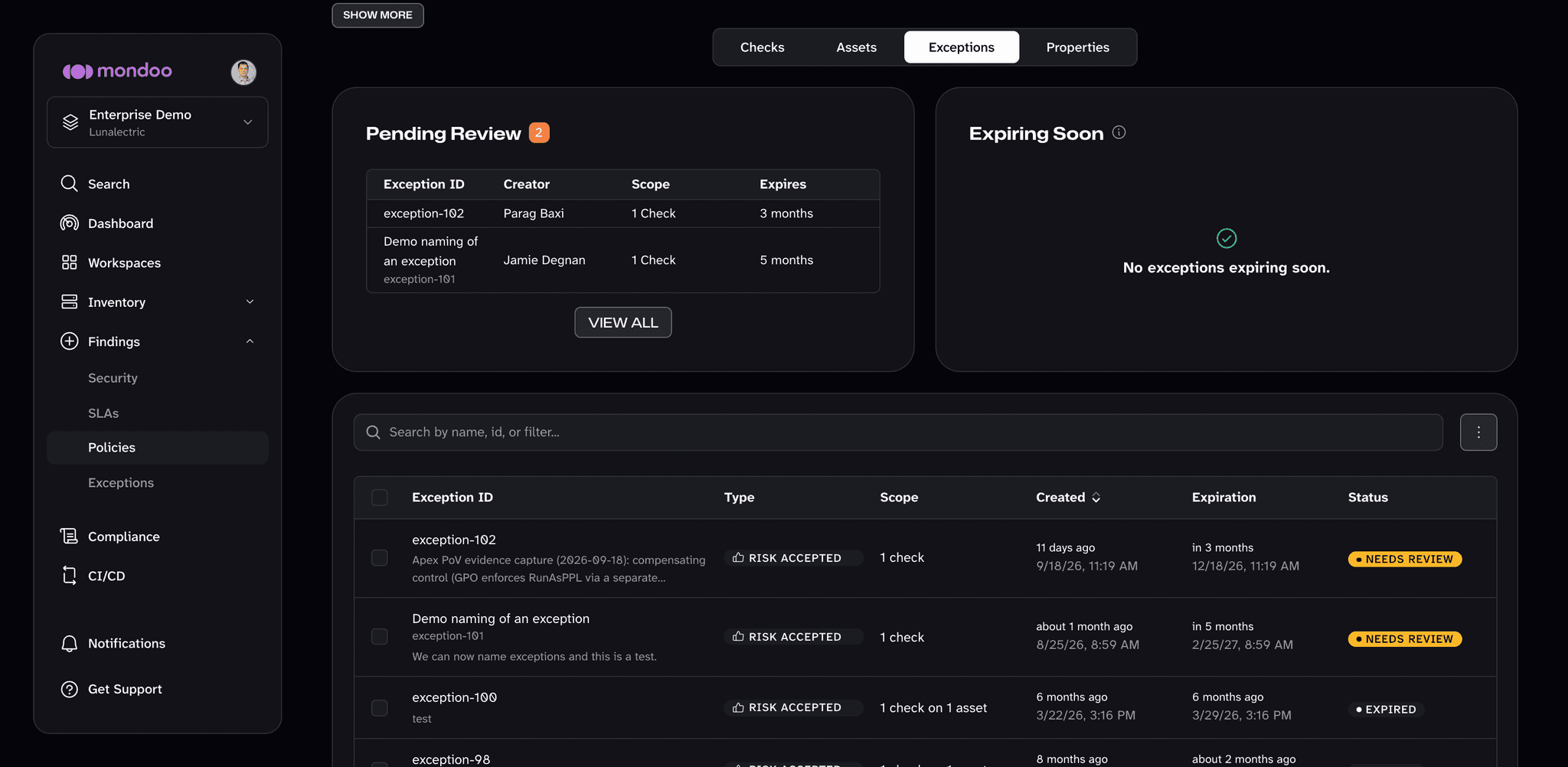The height and width of the screenshot is (767, 1568).
Task: Click the Dashboard gauge icon
Action: click(70, 223)
